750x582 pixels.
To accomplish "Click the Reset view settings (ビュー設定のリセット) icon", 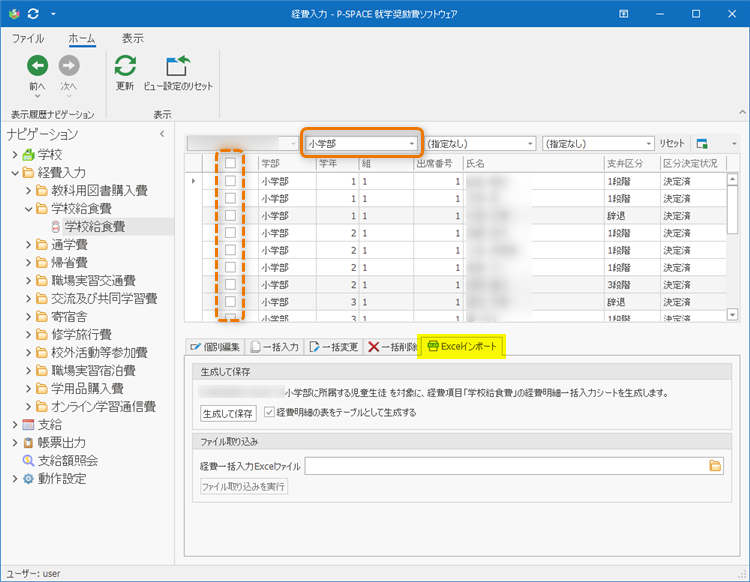I will pos(178,66).
